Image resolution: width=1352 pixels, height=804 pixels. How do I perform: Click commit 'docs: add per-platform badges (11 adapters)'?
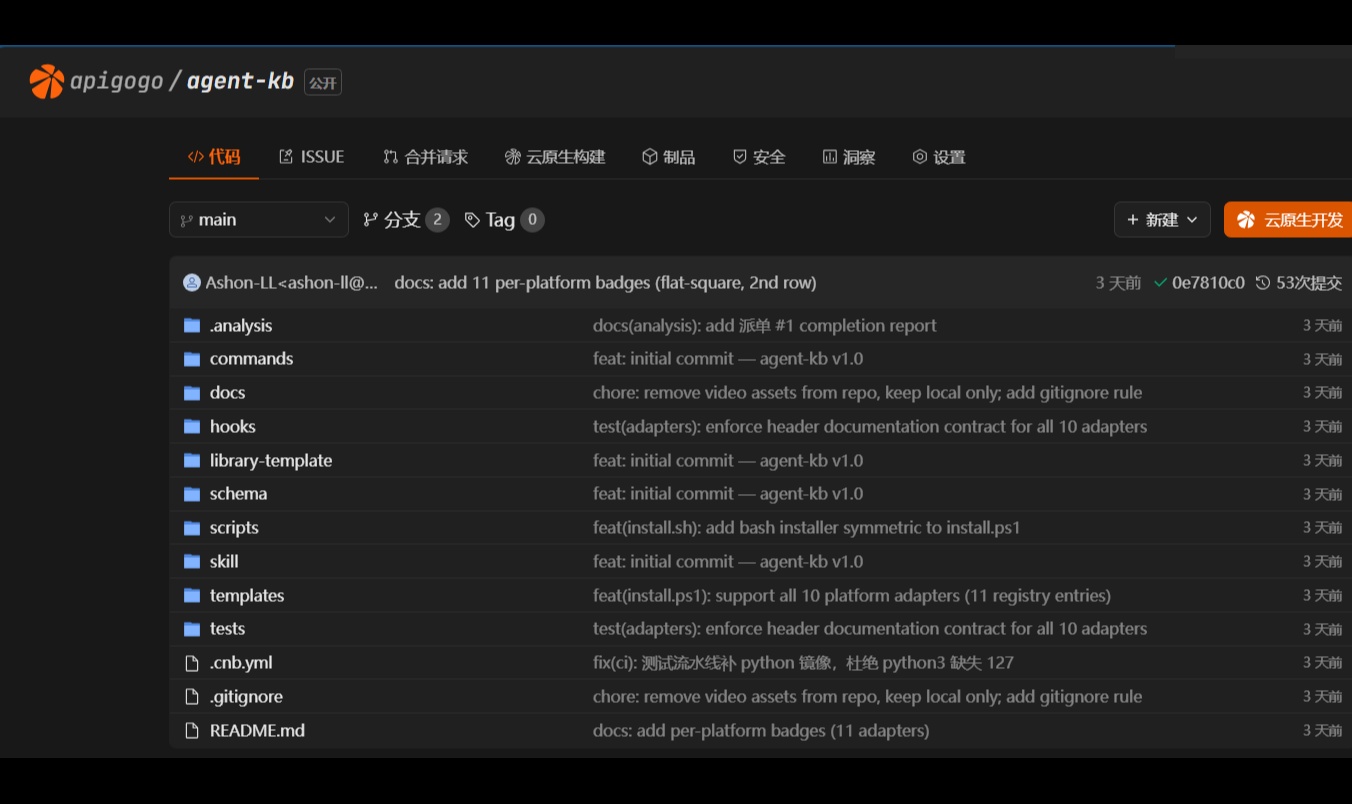tap(761, 730)
